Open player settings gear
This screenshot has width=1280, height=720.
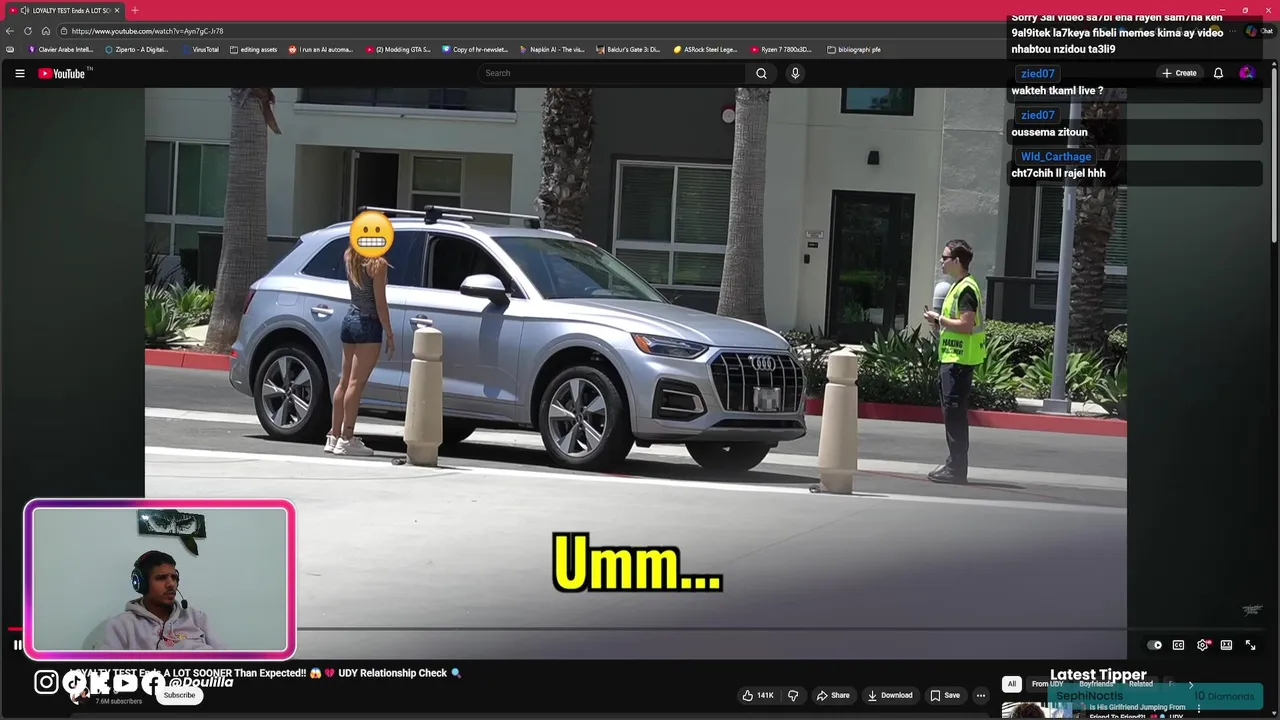tap(1202, 645)
